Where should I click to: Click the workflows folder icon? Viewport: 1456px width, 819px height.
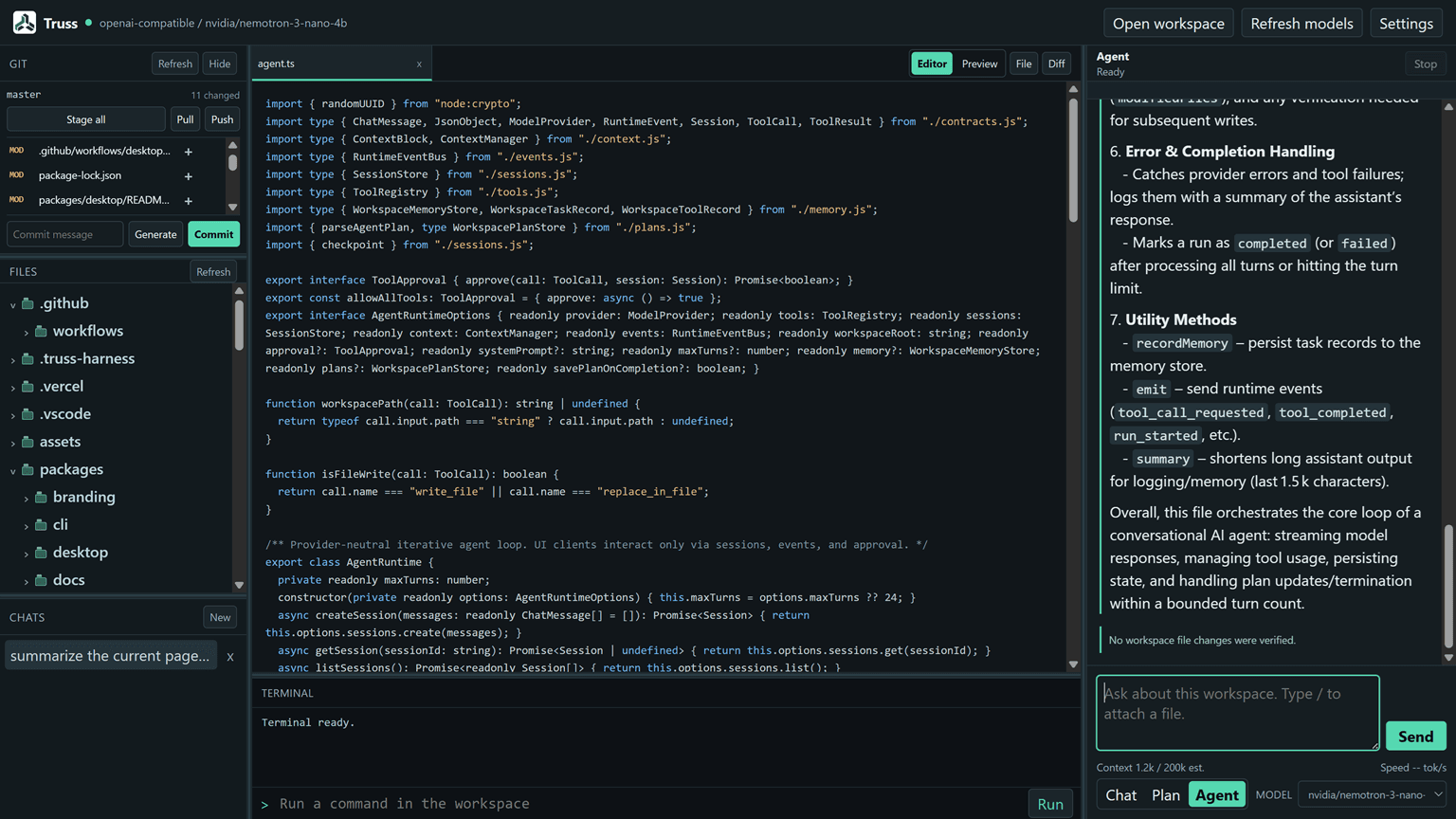[42, 331]
